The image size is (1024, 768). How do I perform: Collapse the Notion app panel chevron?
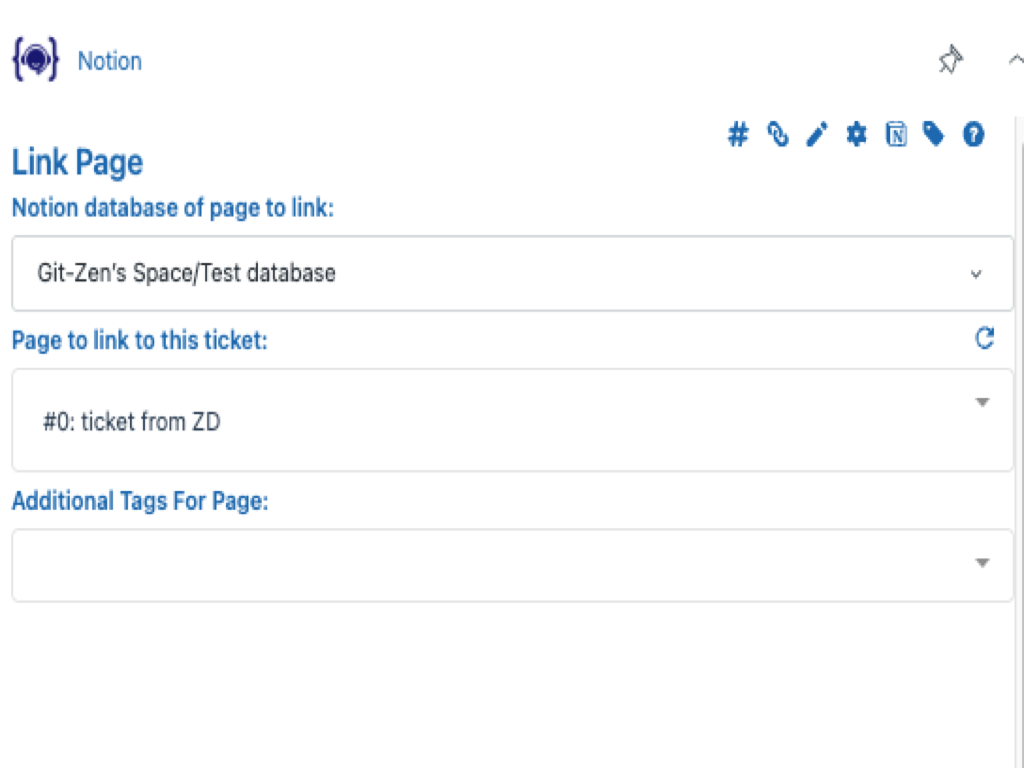coord(1016,60)
